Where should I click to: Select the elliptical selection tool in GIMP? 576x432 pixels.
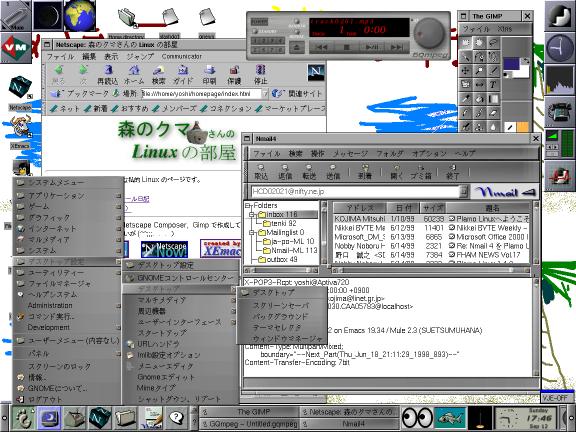tap(479, 43)
